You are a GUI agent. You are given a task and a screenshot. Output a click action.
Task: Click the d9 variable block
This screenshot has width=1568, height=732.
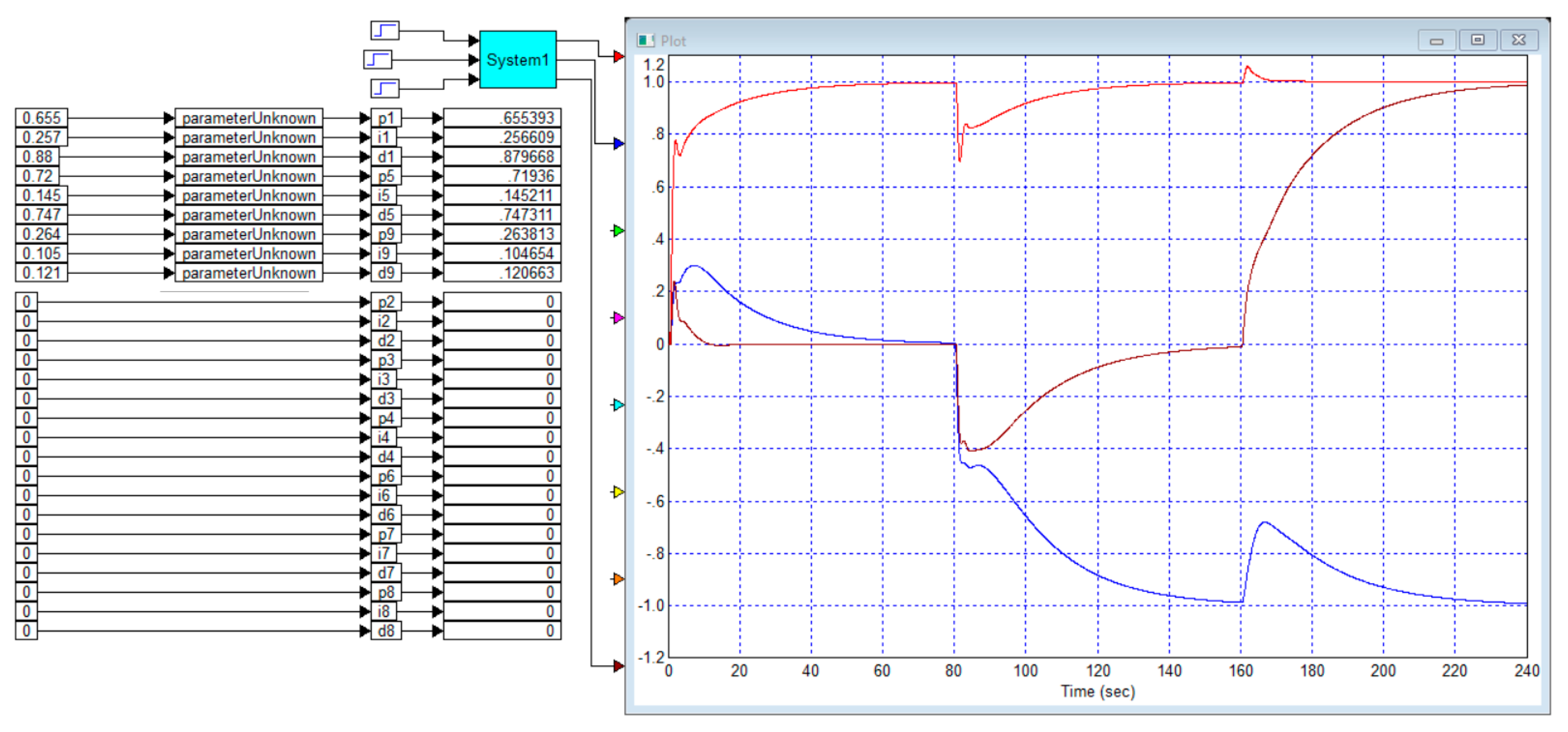(x=386, y=273)
